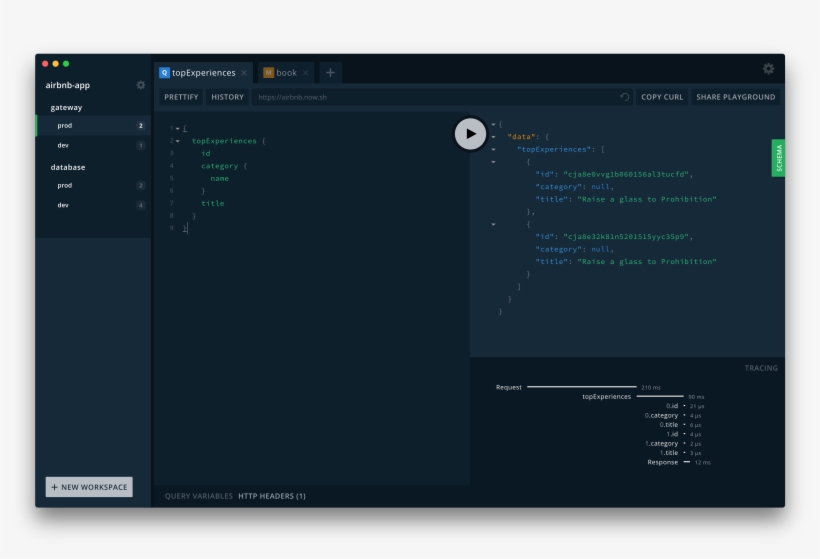Open the QUERY VARIABLES panel
The image size is (820, 559).
click(x=199, y=496)
